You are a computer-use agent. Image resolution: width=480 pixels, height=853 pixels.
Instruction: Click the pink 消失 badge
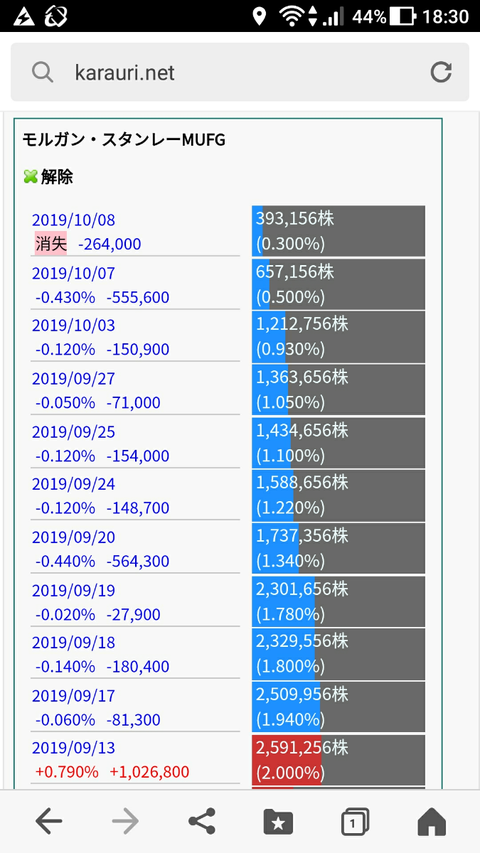51,244
